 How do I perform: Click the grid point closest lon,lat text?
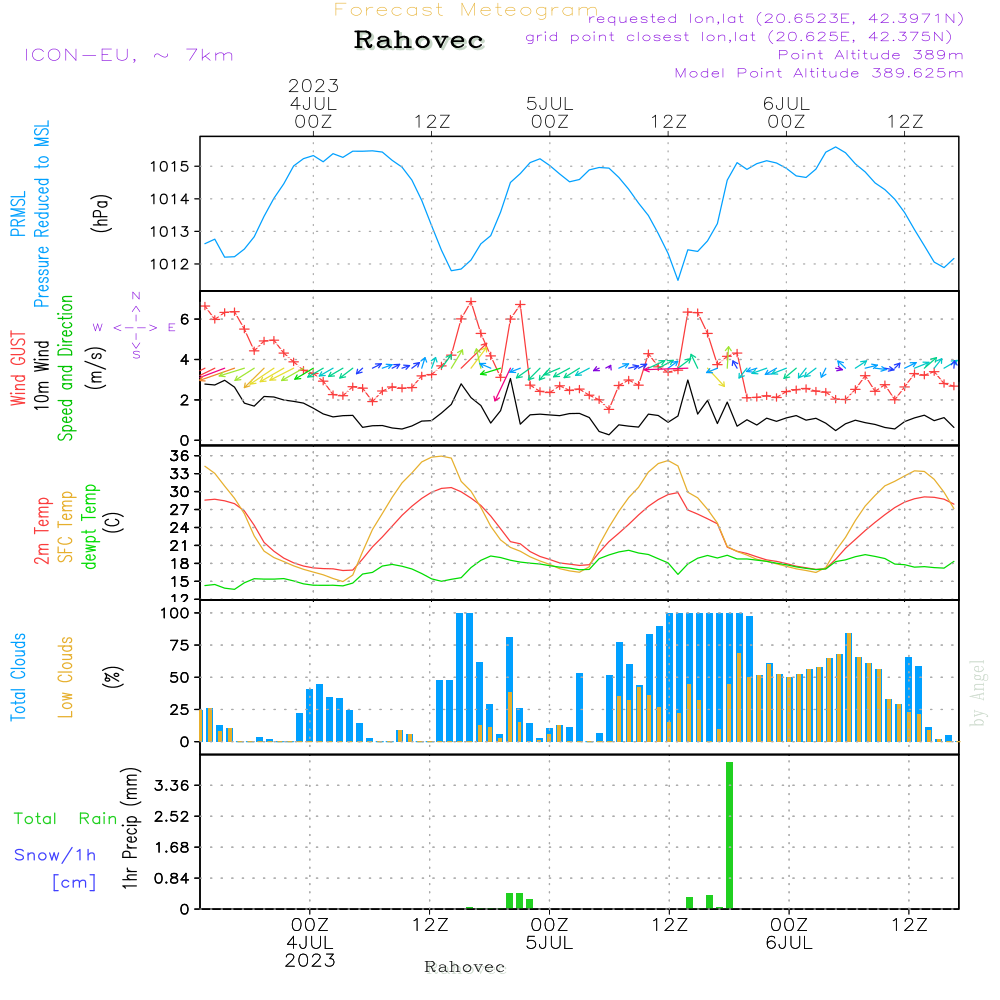click(739, 37)
